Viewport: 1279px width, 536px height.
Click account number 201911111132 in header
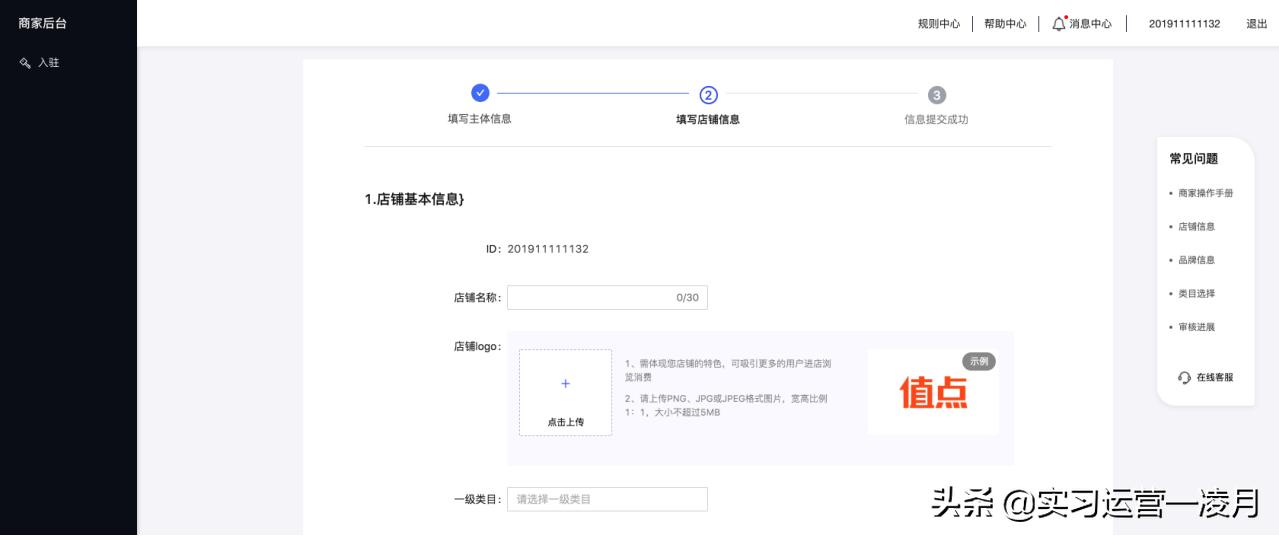coord(1184,24)
